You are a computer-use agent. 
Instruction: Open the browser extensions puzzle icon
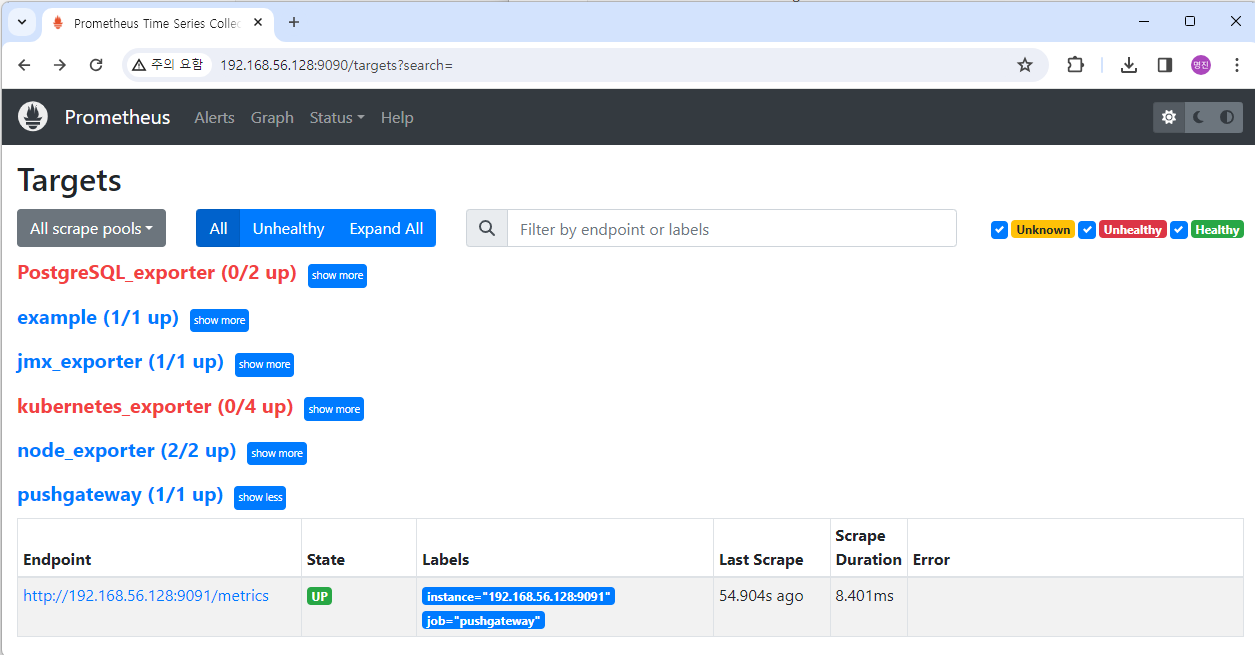click(1075, 65)
